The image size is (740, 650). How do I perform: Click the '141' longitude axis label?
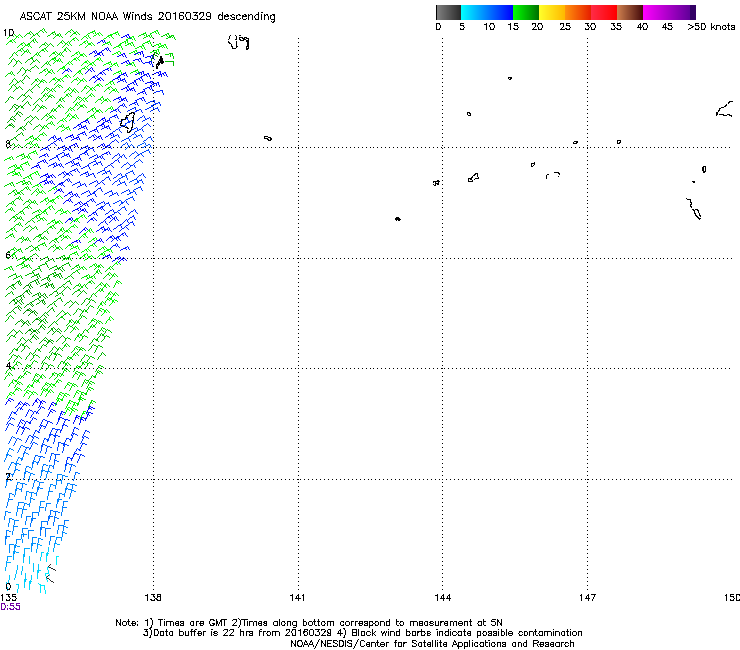(297, 598)
